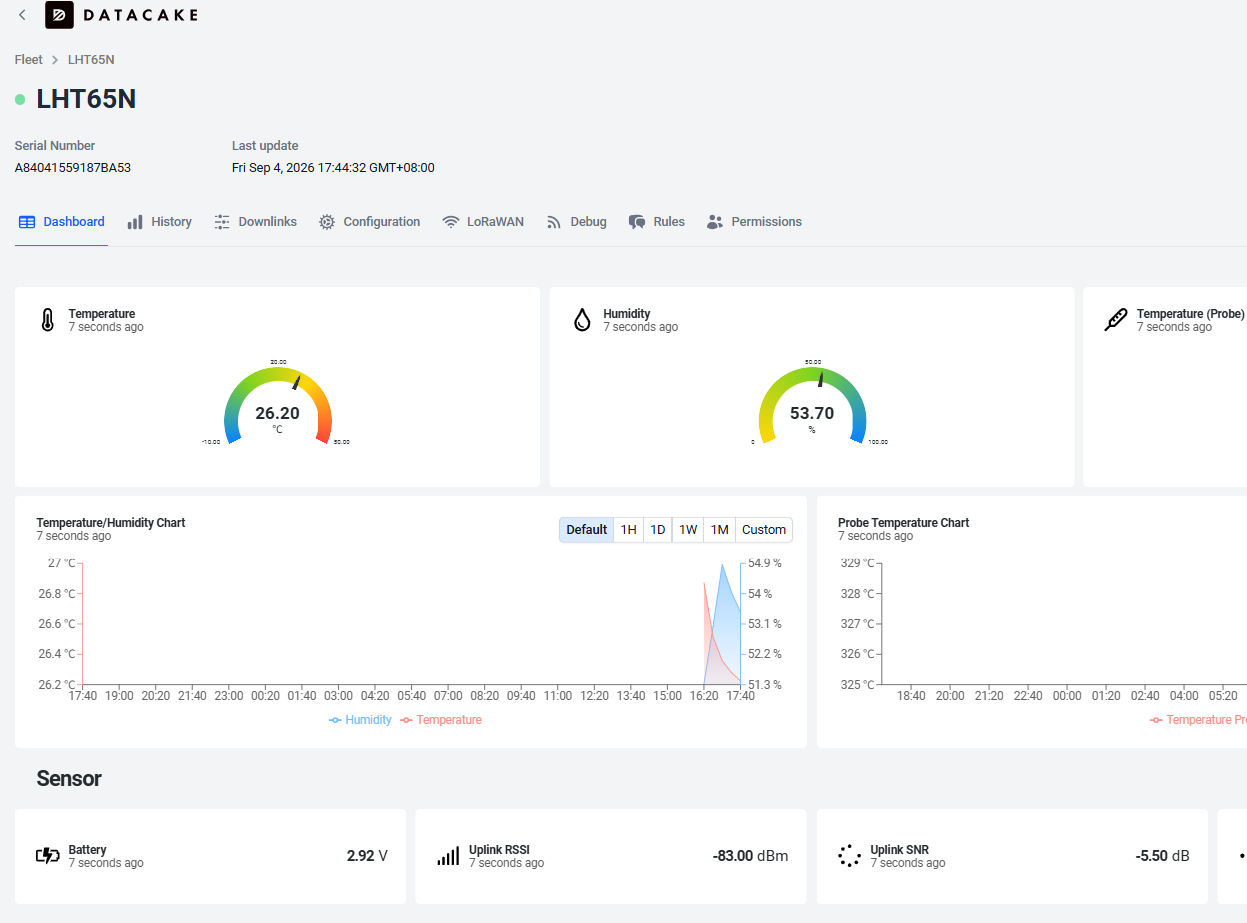Select the Default time range button
The height and width of the screenshot is (923, 1247).
coord(586,530)
